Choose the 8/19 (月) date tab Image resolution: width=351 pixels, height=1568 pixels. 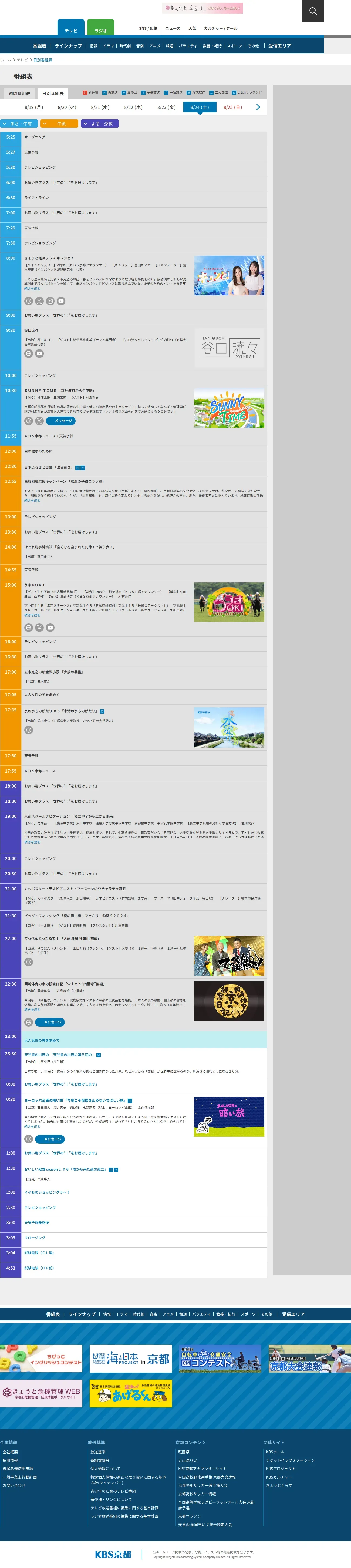[x=34, y=107]
